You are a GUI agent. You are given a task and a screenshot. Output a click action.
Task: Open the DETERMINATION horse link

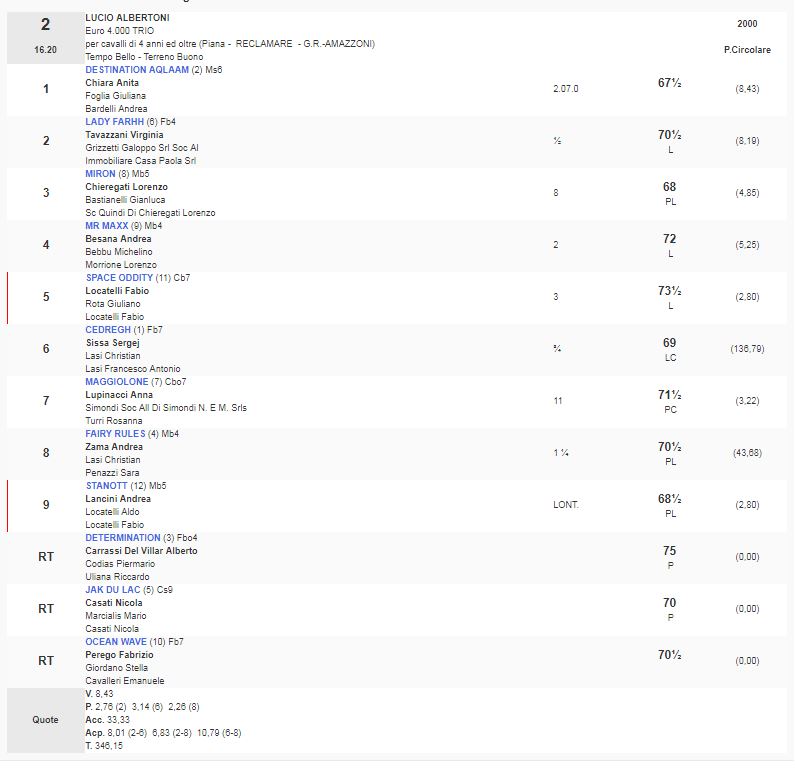(123, 537)
